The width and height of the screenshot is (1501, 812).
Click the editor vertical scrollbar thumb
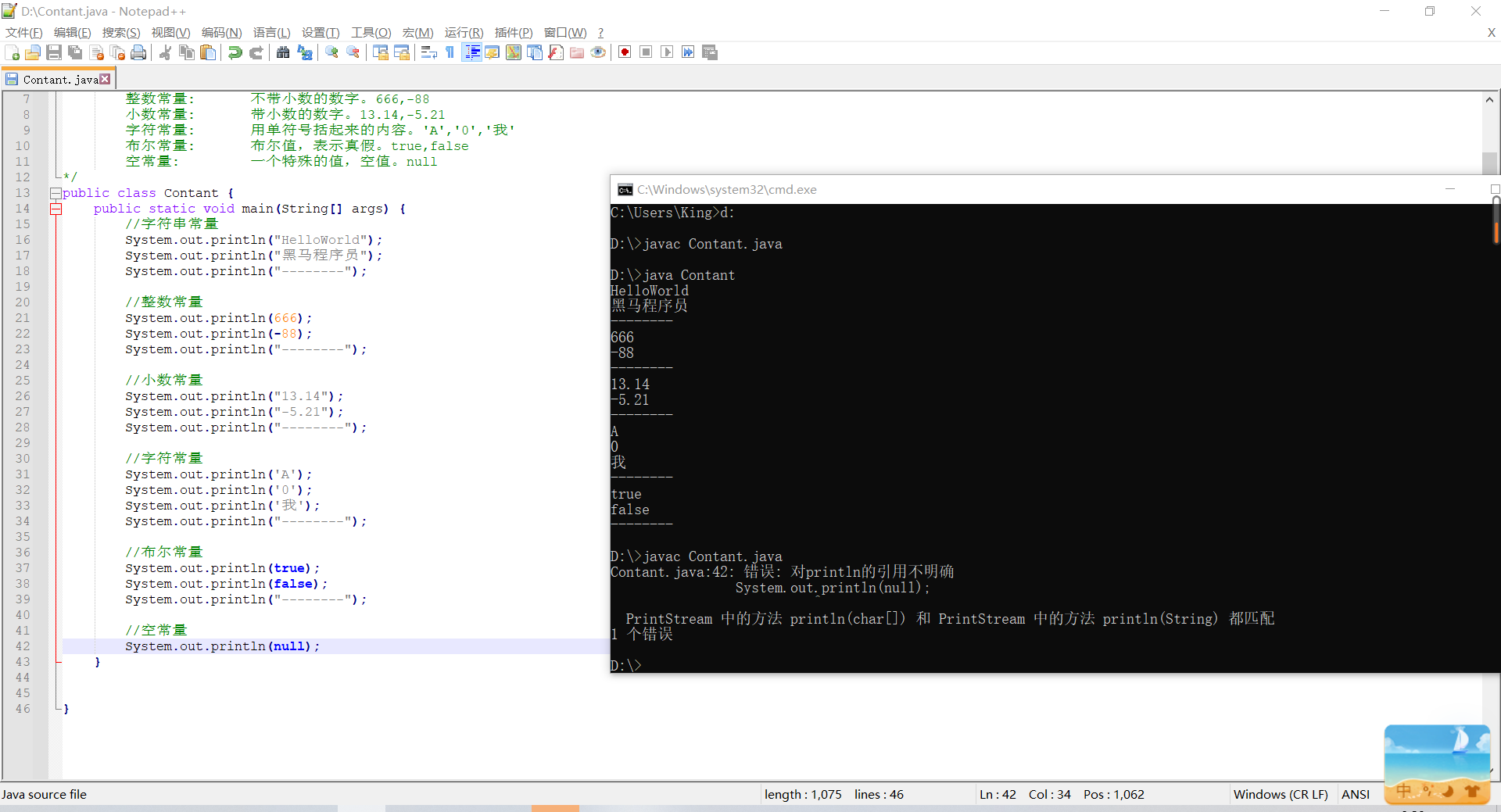pyautogui.click(x=1489, y=163)
